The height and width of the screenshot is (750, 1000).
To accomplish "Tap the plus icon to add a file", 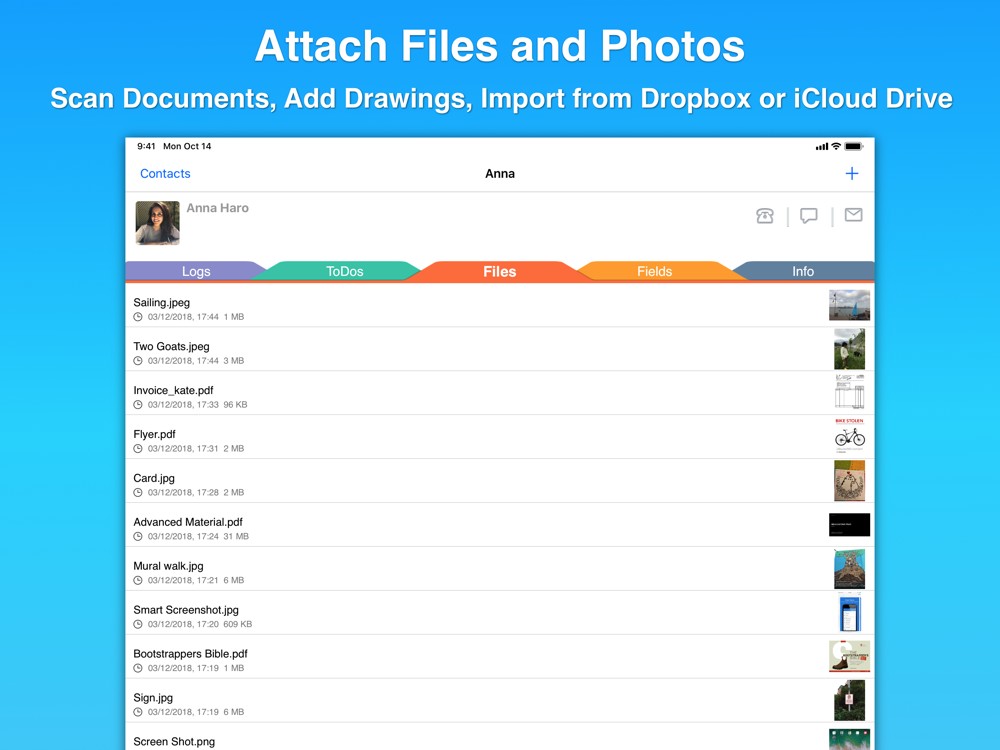I will coord(851,173).
